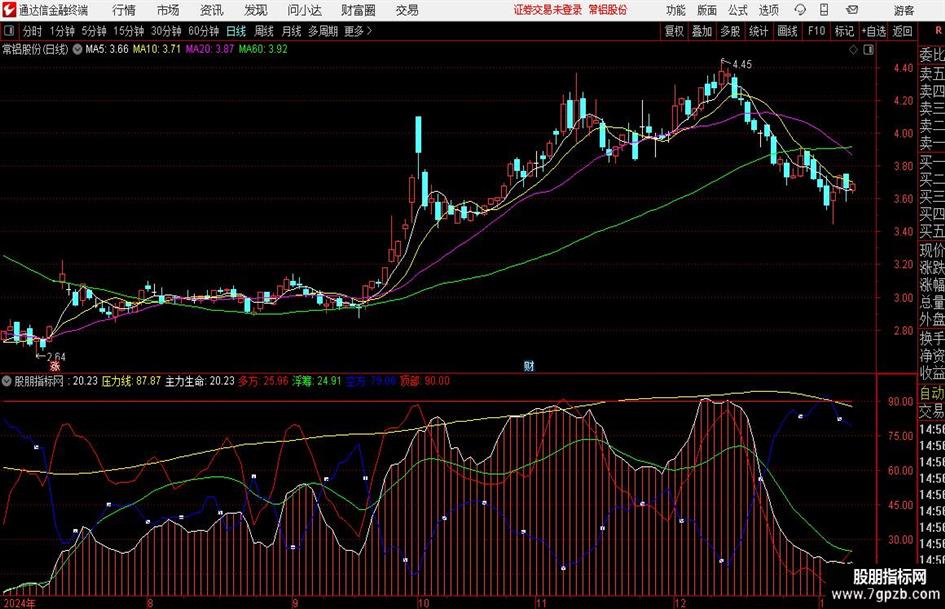
Task: Expand the 常铝股份(日线) indicator dropdown arrow
Action: 77,49
